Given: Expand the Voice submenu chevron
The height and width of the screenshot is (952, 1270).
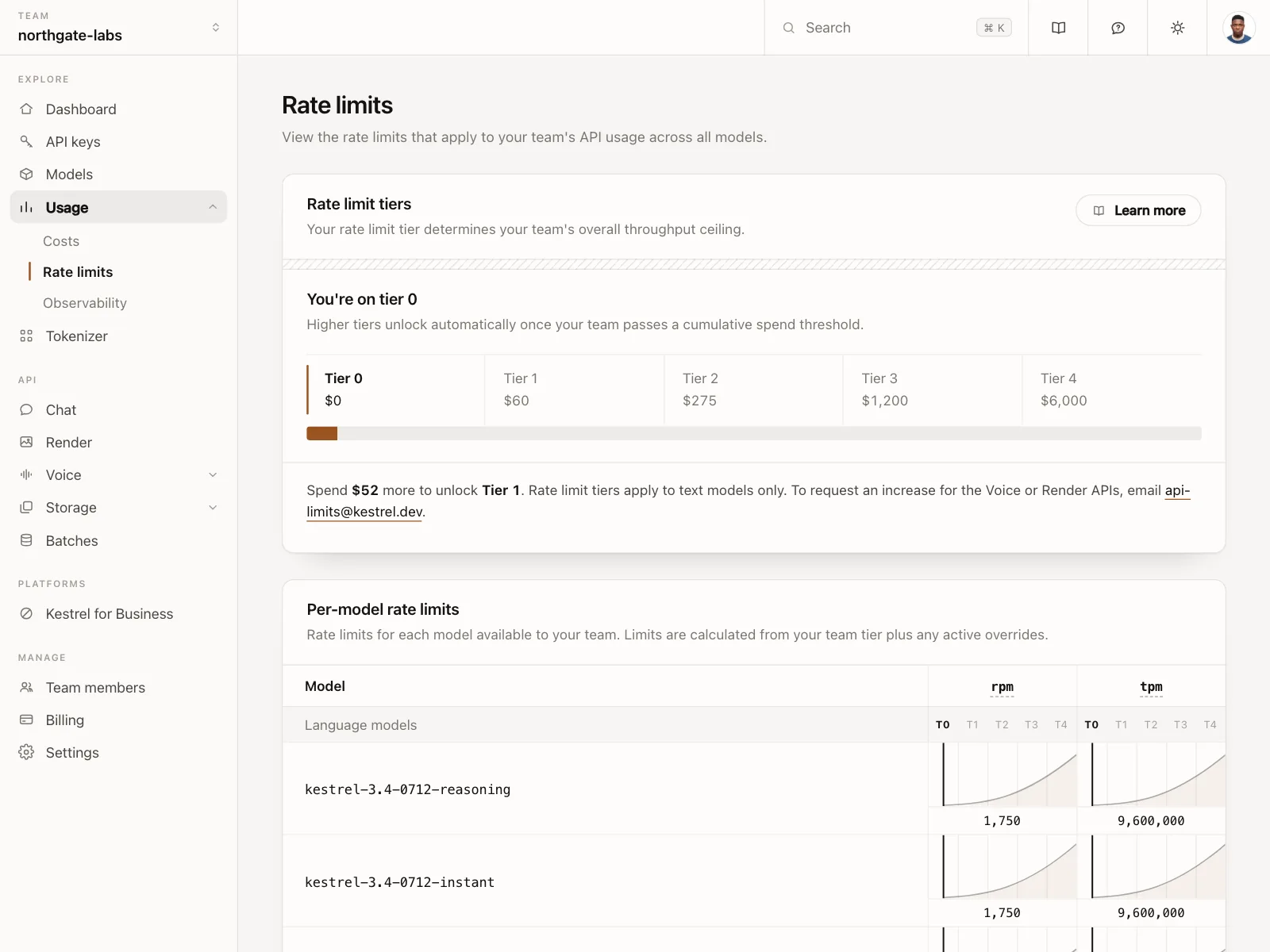Looking at the screenshot, I should [x=213, y=474].
